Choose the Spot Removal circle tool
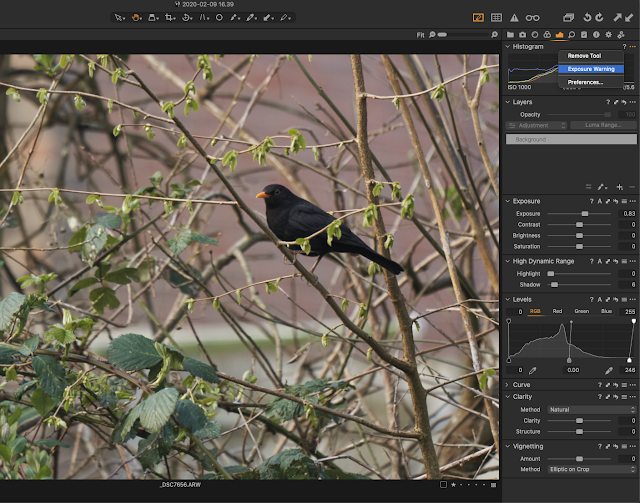This screenshot has width=640, height=503. [219, 18]
